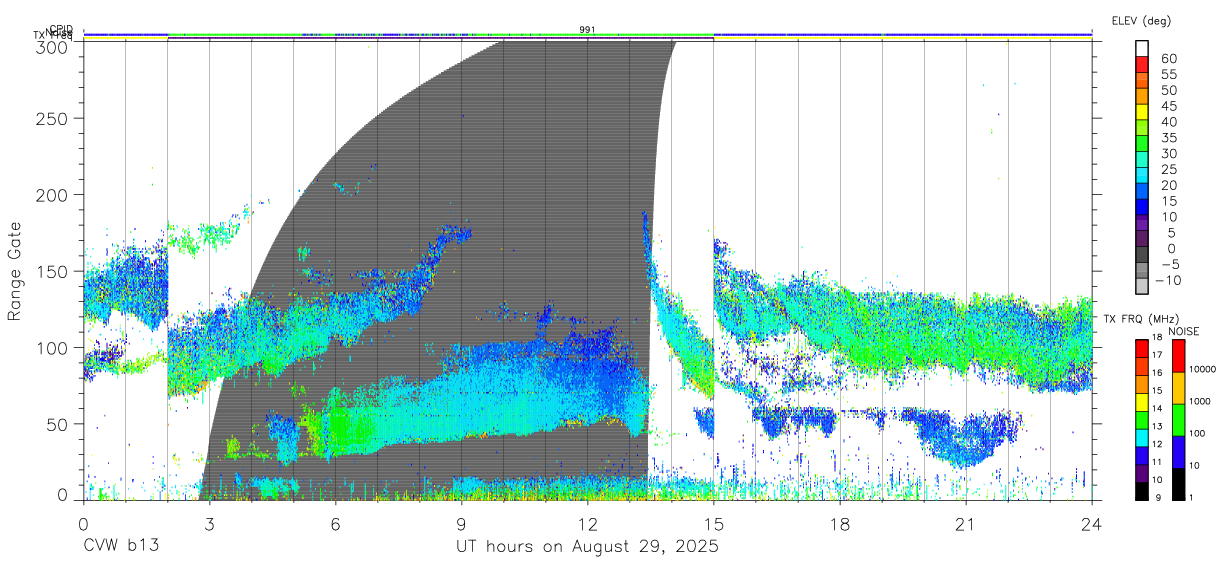Click the x-axis tick label '6'
This screenshot has width=1228, height=567.
pos(335,524)
